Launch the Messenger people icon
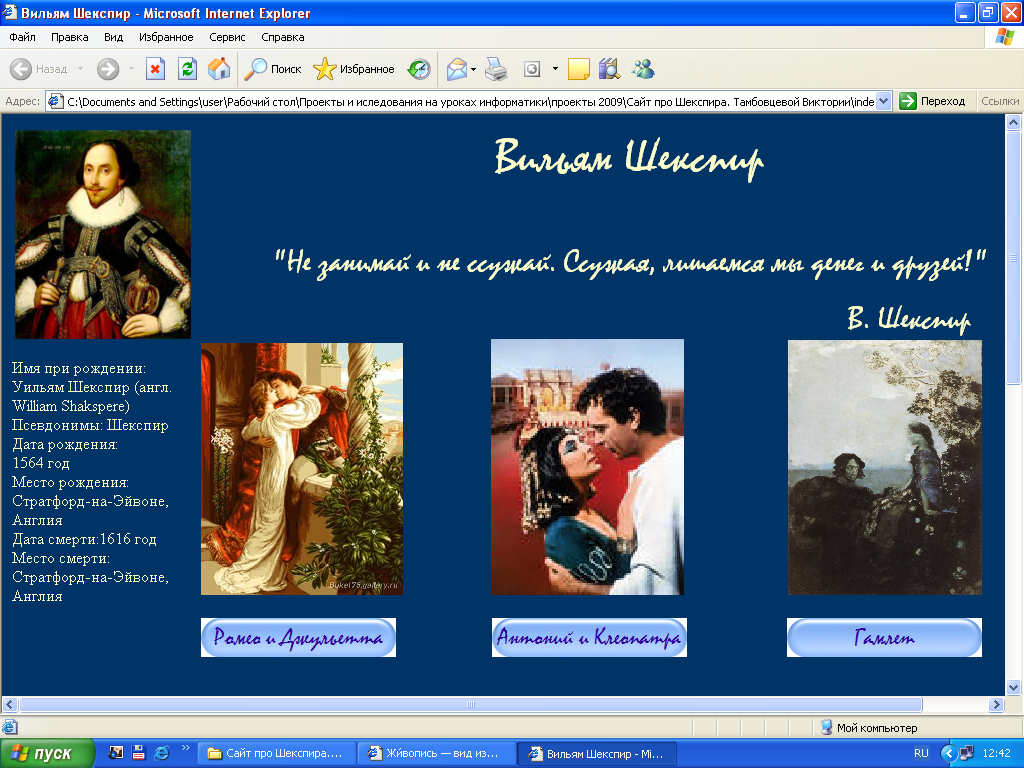Screen dimensions: 1024x768 point(643,69)
